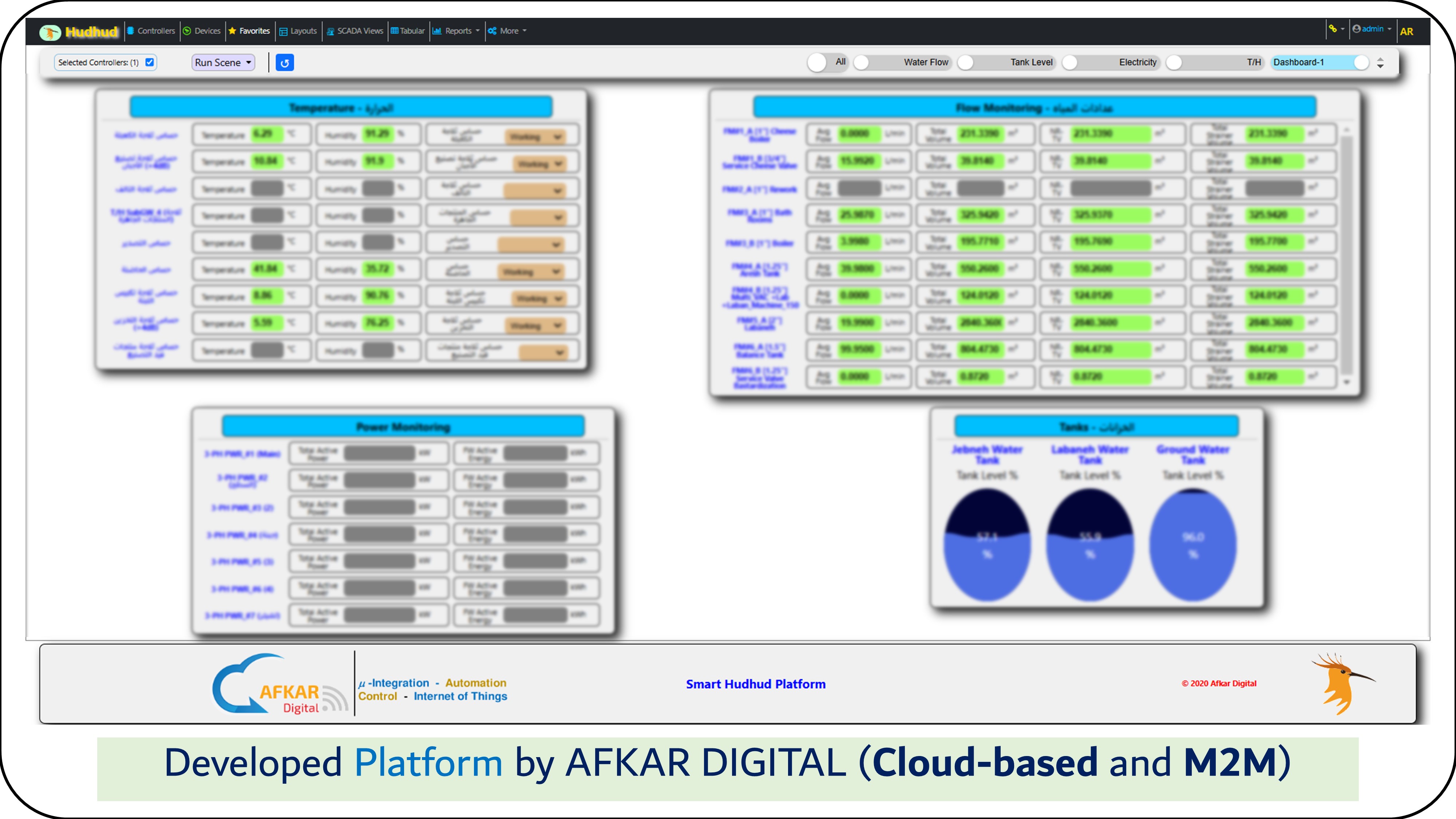Click the blue refresh button
The image size is (1456, 819).
point(285,63)
